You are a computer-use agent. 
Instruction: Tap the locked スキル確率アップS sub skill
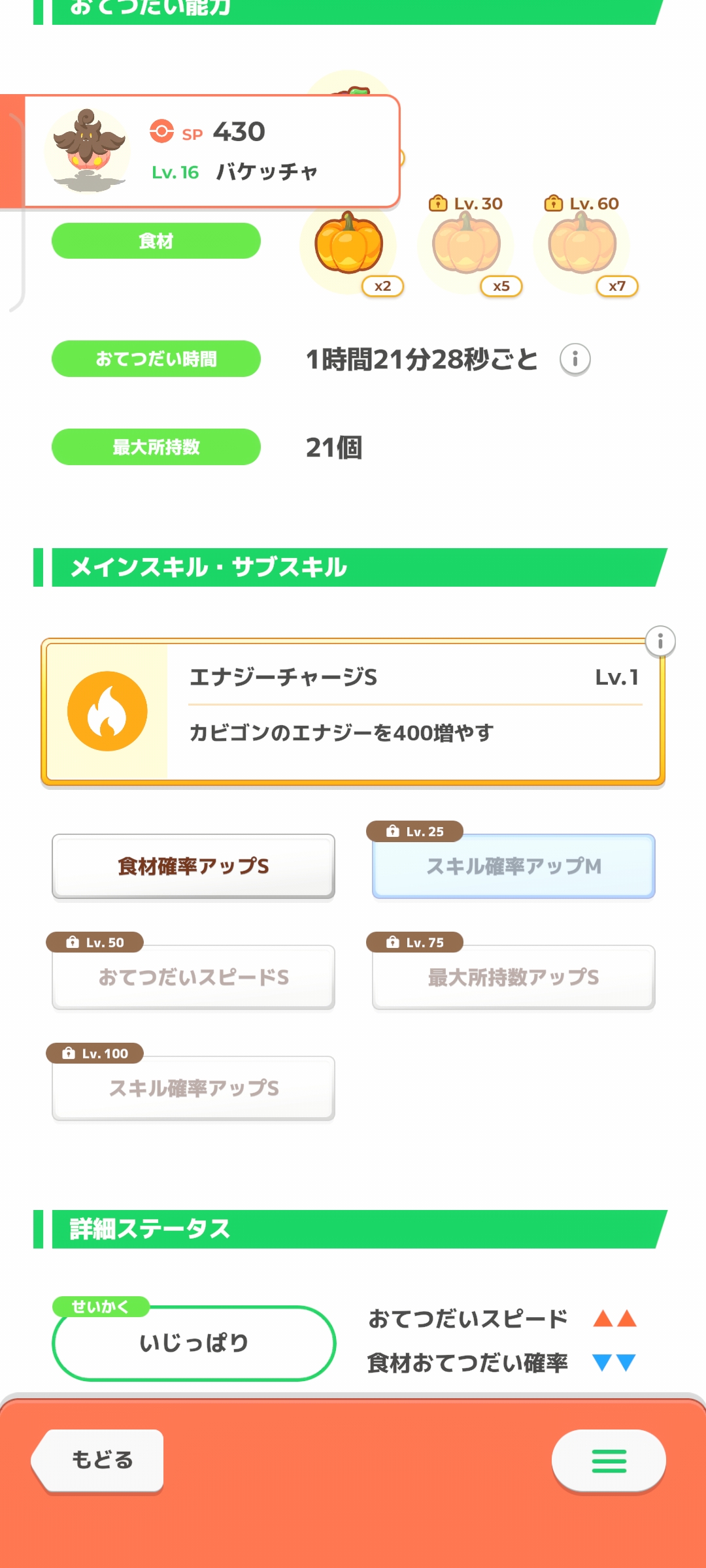click(x=193, y=1088)
